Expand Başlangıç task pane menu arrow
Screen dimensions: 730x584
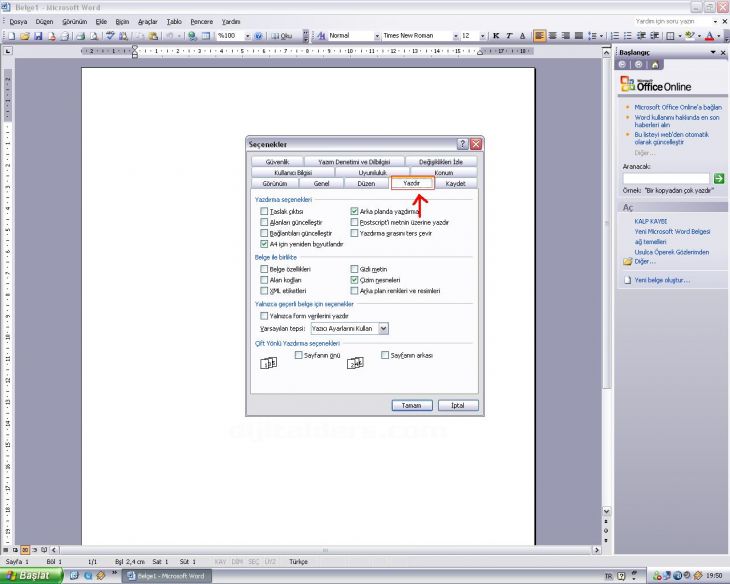tap(713, 52)
